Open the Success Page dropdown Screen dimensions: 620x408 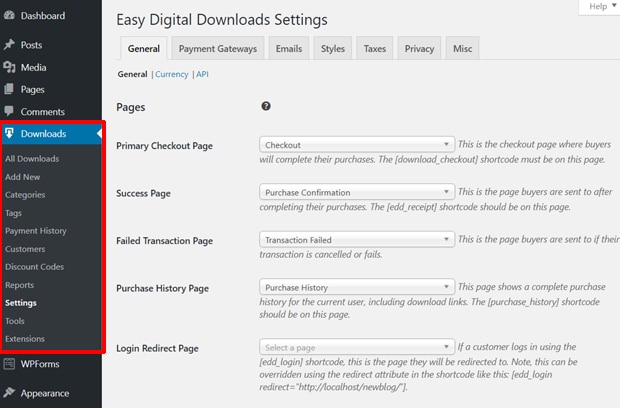click(357, 192)
